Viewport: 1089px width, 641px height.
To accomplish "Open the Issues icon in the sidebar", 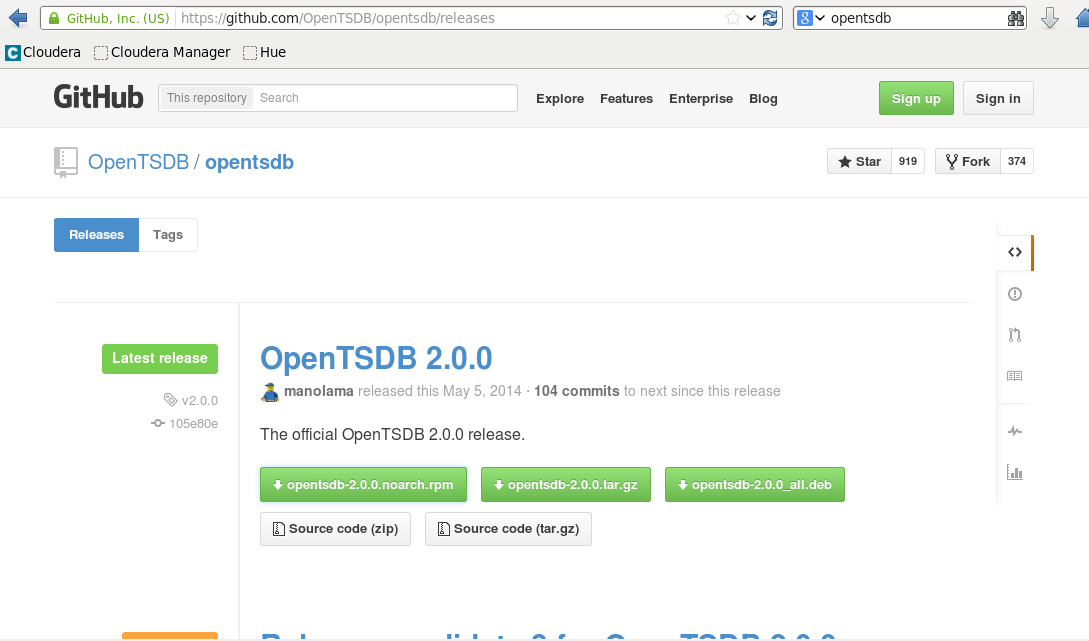I will 1014,294.
